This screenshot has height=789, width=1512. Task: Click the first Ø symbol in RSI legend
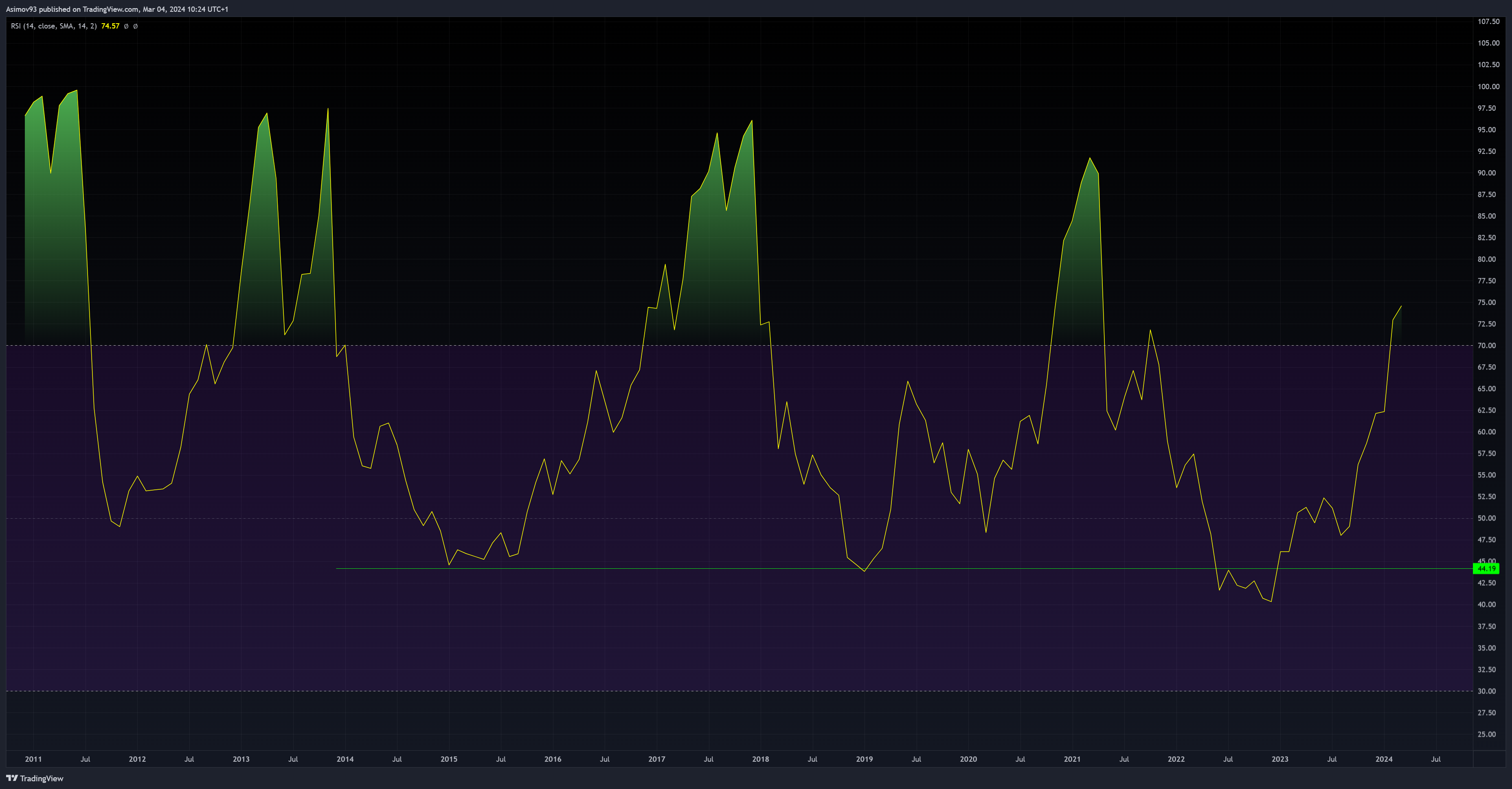click(x=126, y=26)
